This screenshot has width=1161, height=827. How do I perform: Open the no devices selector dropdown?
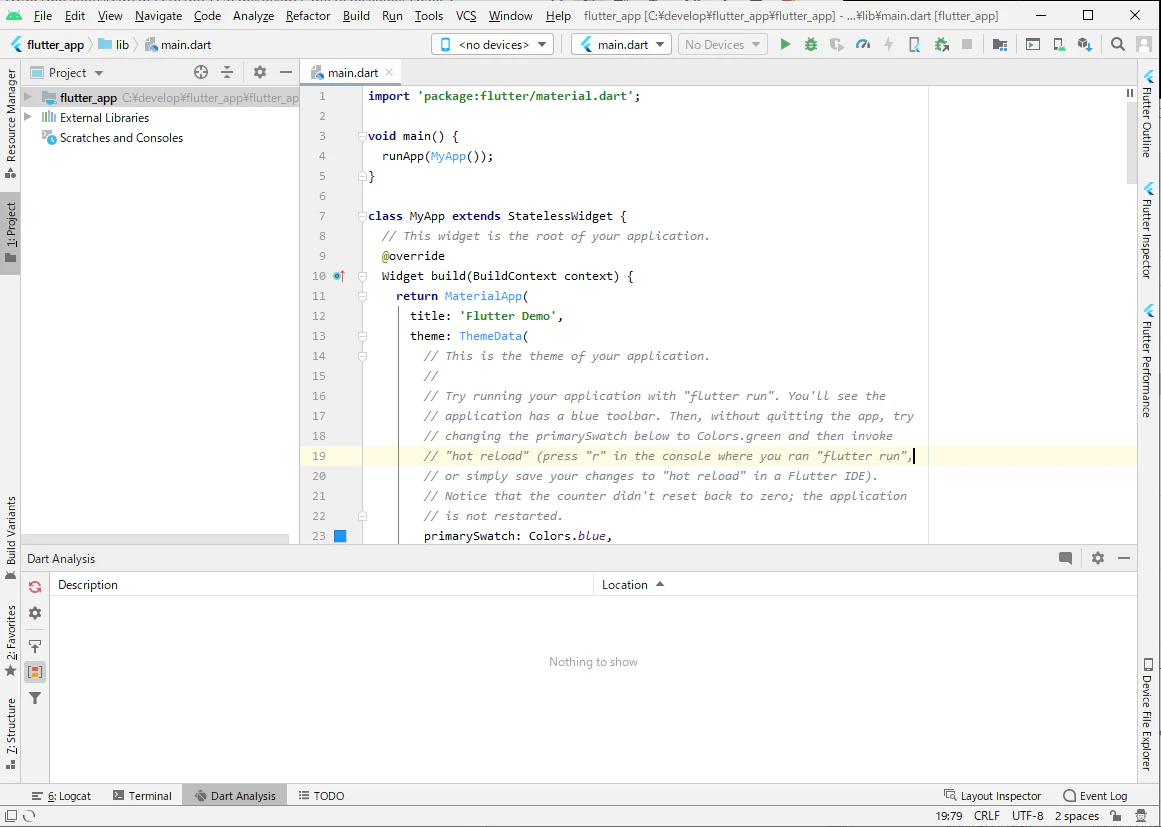[x=492, y=44]
